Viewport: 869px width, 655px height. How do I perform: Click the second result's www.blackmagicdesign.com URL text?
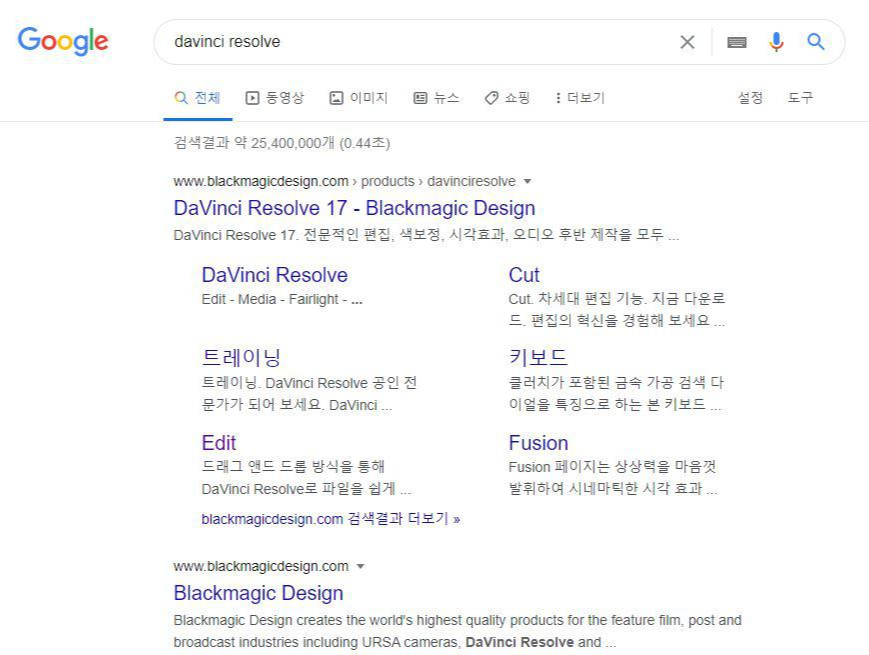coord(261,566)
